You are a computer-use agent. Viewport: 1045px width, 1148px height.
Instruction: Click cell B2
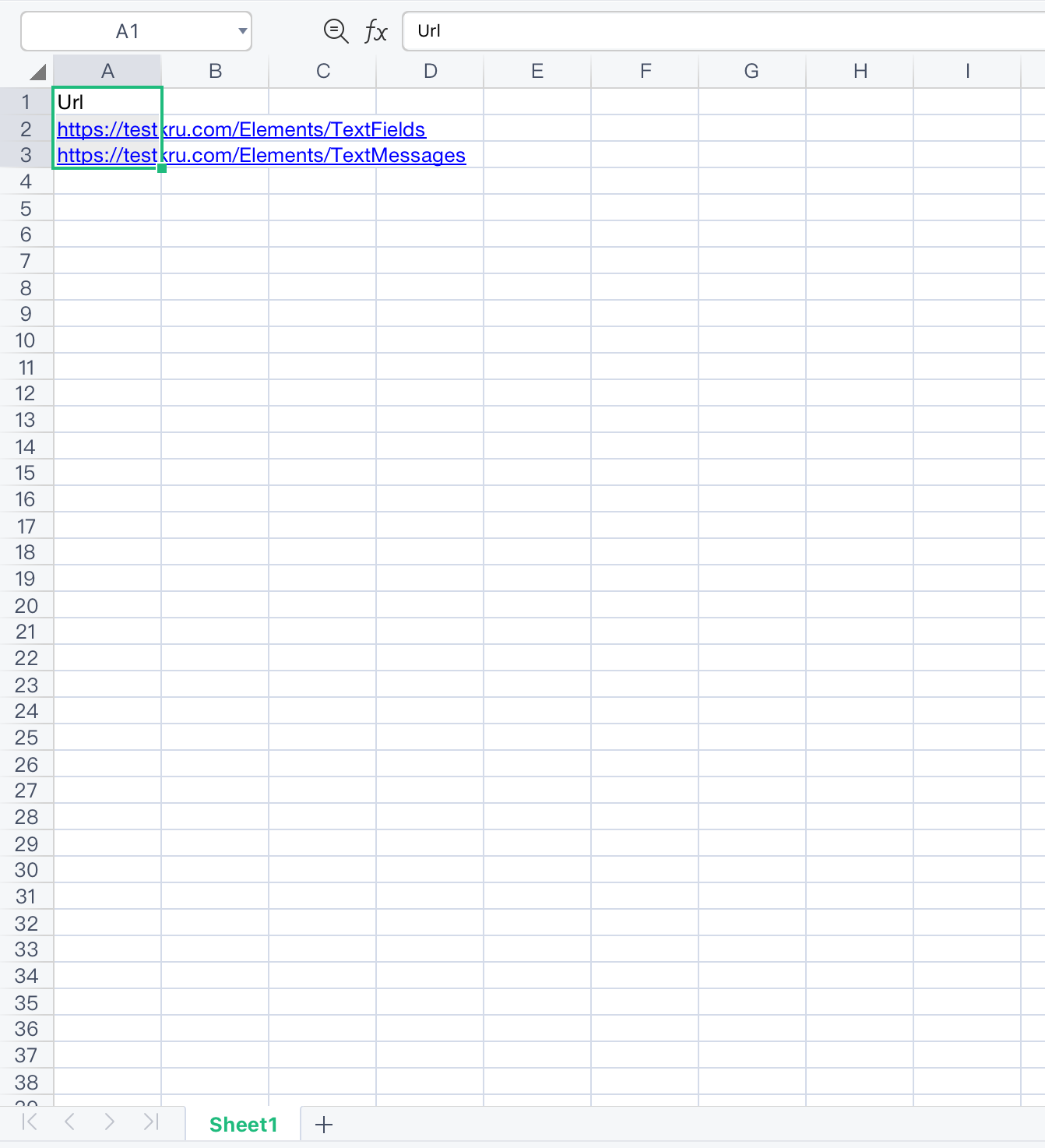click(x=215, y=129)
